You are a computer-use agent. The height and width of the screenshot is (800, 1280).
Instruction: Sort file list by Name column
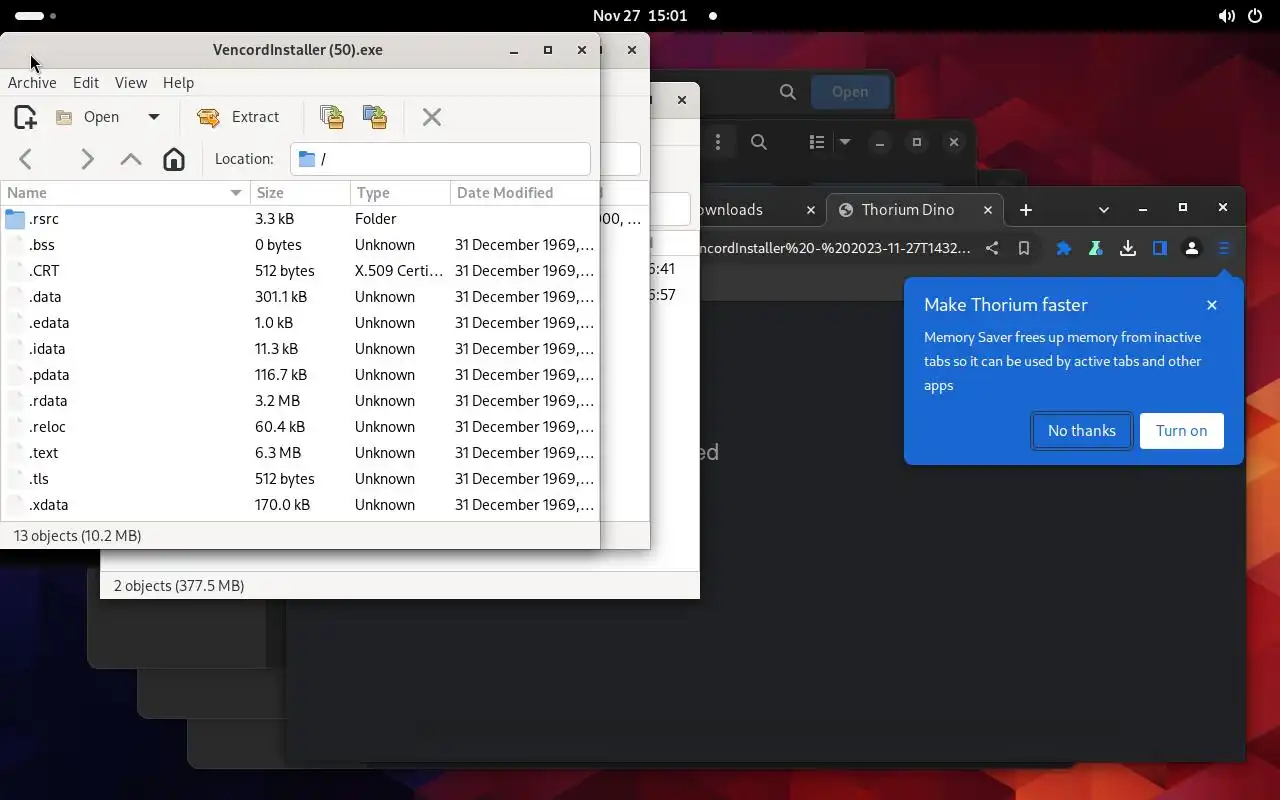tap(125, 193)
